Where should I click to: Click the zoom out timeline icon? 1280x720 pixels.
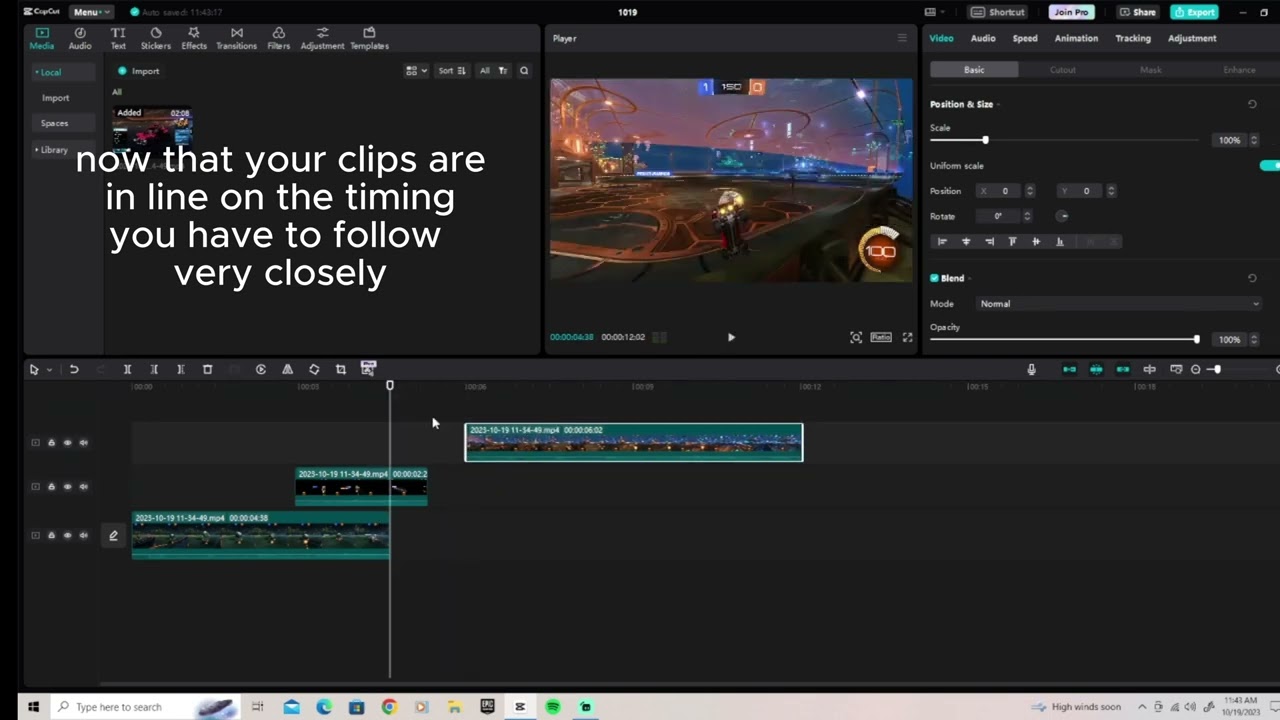pos(1195,370)
